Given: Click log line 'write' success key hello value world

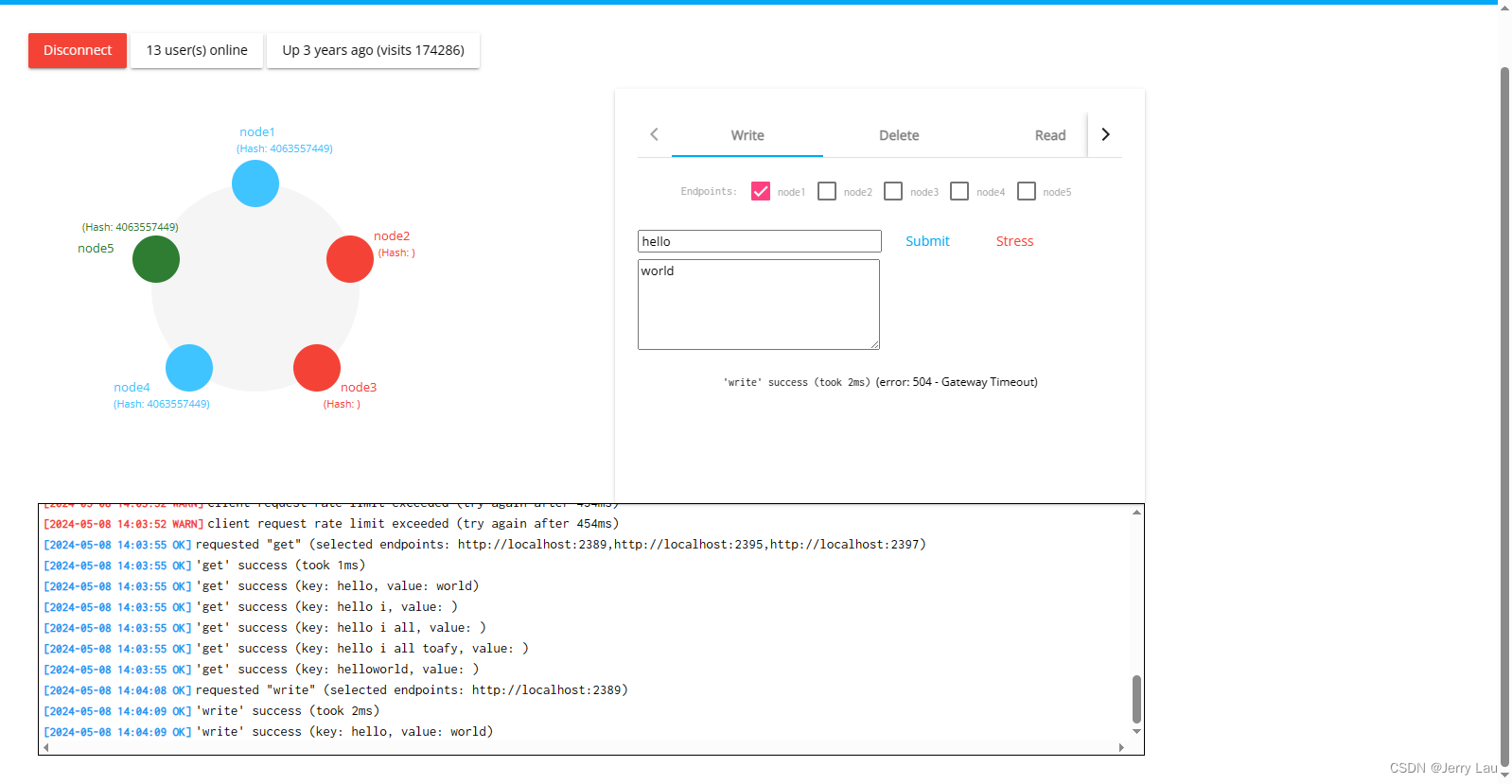Looking at the screenshot, I should coord(268,732).
